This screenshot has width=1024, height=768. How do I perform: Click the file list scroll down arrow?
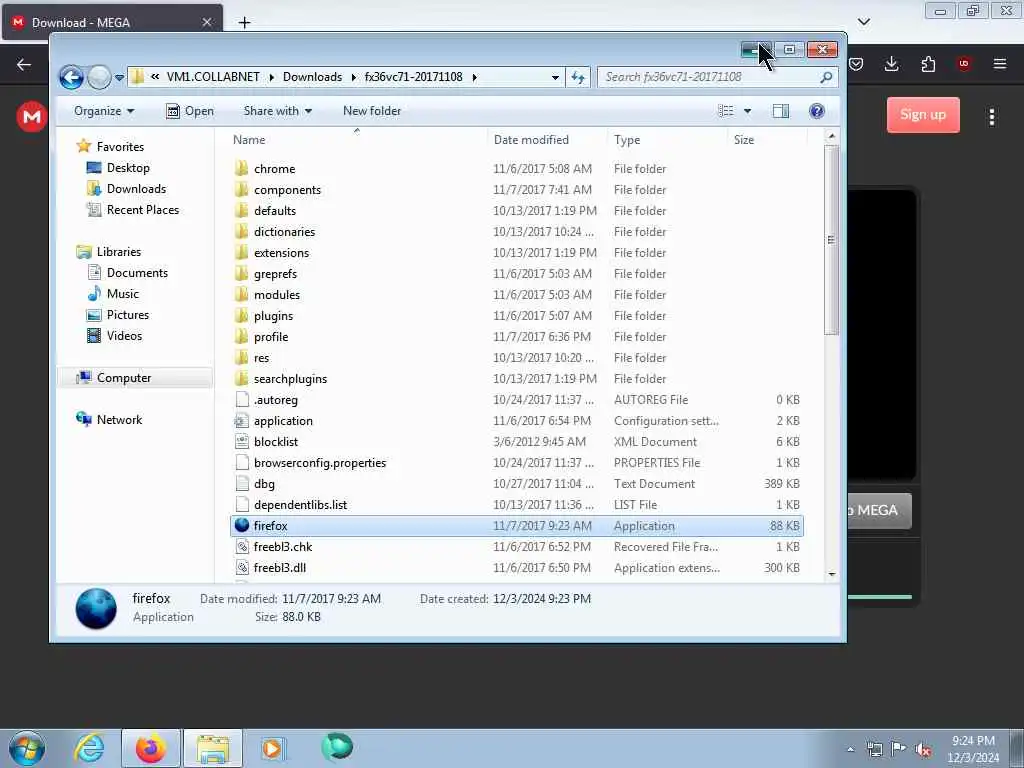831,574
